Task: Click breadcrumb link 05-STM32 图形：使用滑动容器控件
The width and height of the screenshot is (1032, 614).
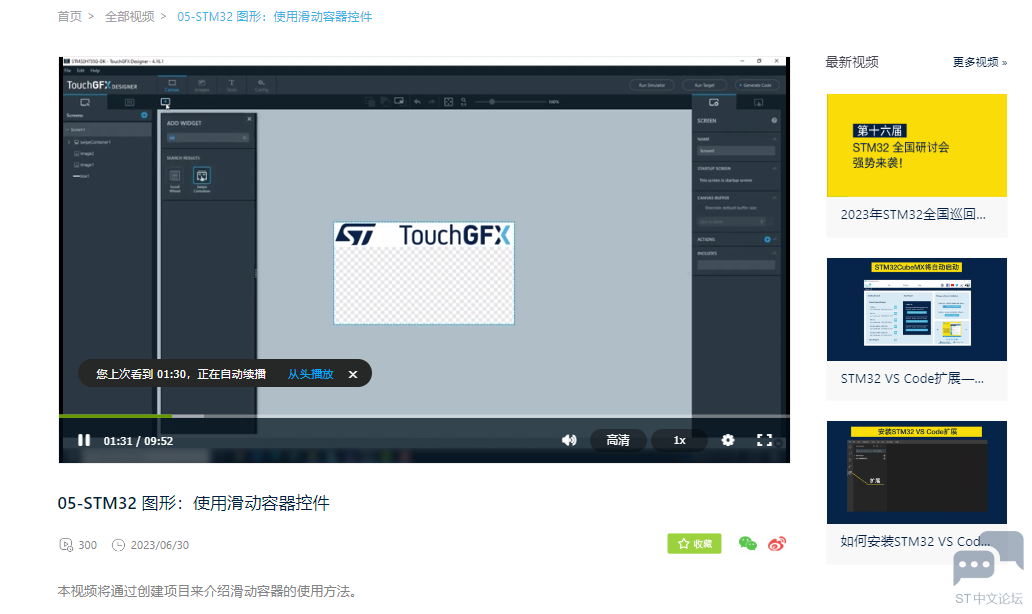Action: pyautogui.click(x=274, y=16)
